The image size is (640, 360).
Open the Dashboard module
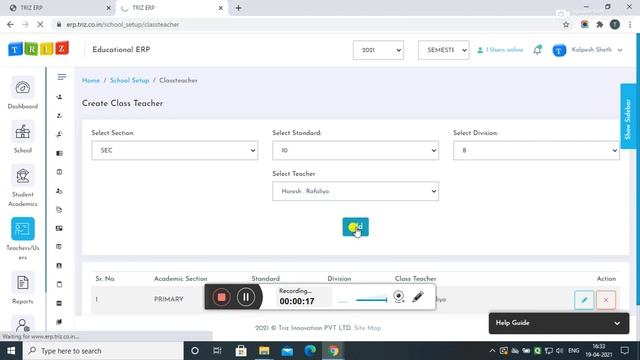click(x=22, y=93)
